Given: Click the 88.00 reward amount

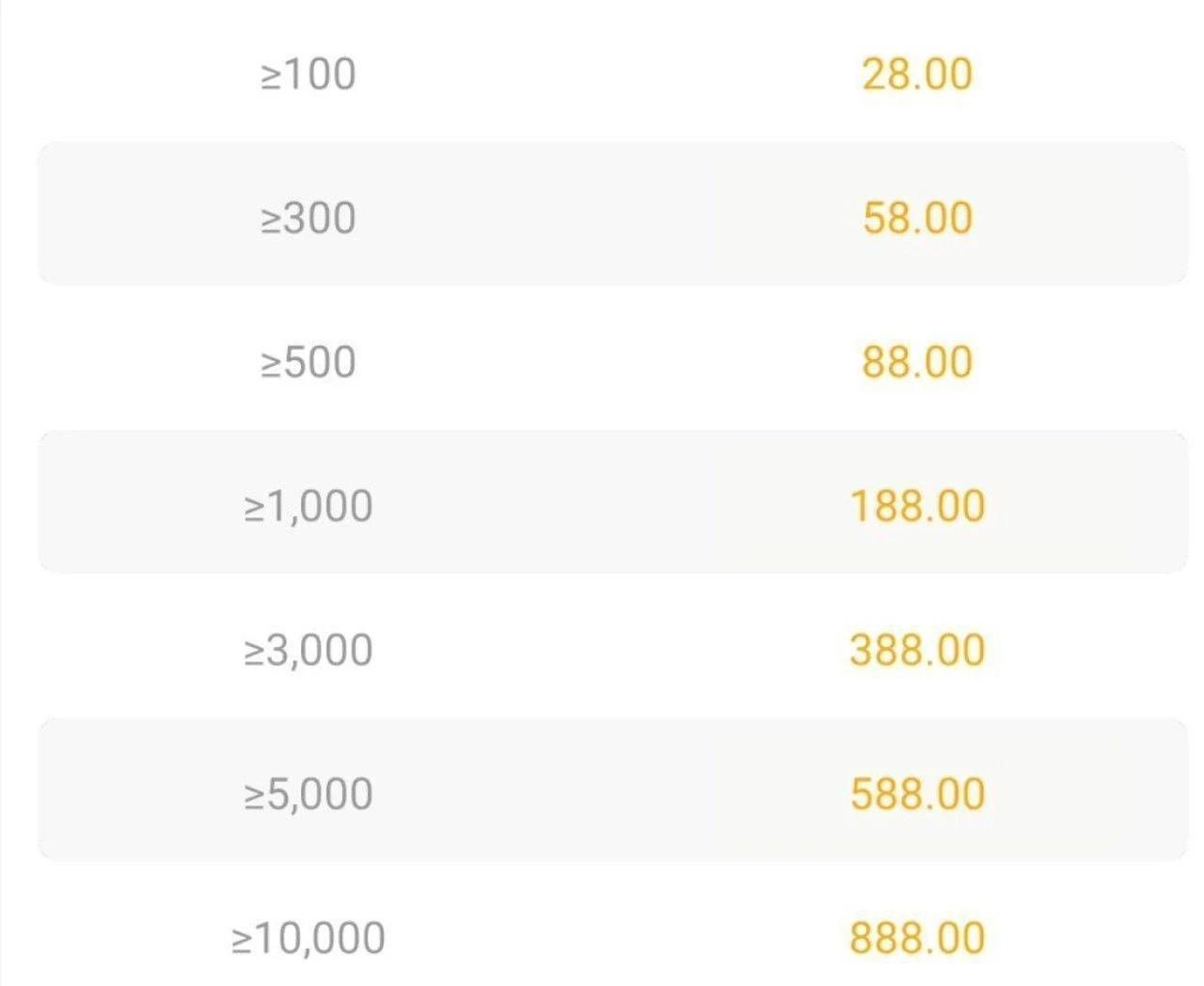Looking at the screenshot, I should 917,362.
